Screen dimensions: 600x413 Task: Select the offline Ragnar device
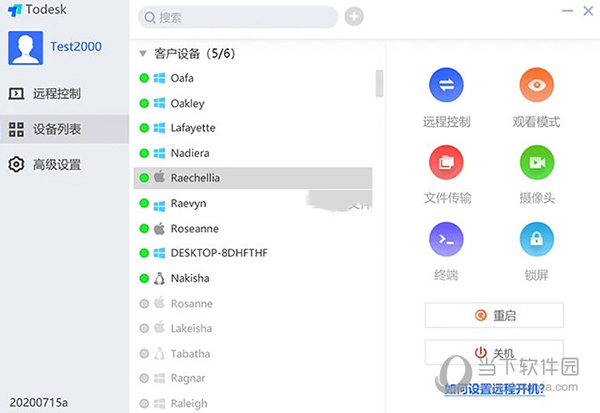(x=253, y=378)
